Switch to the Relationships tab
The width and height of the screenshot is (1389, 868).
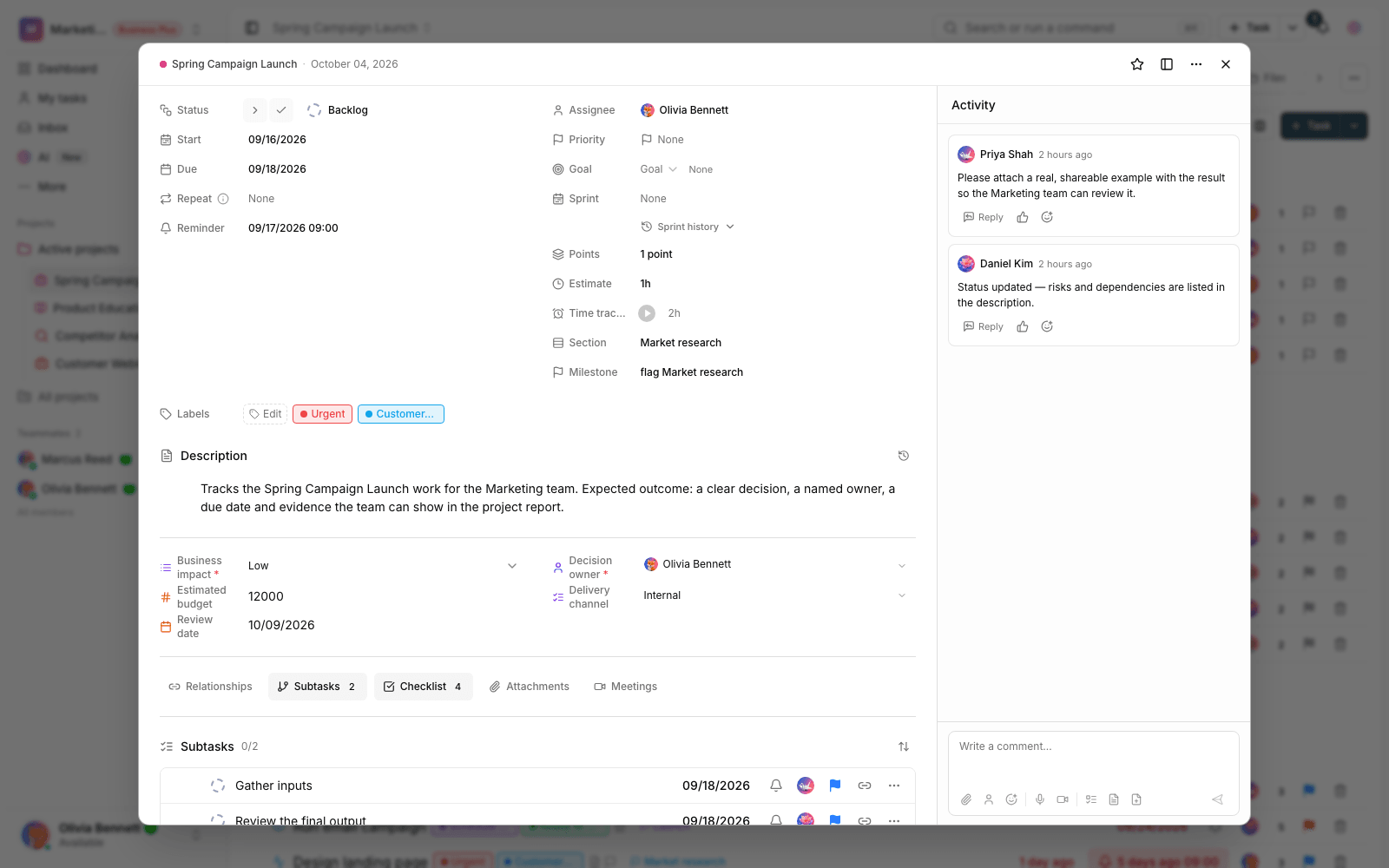210,687
